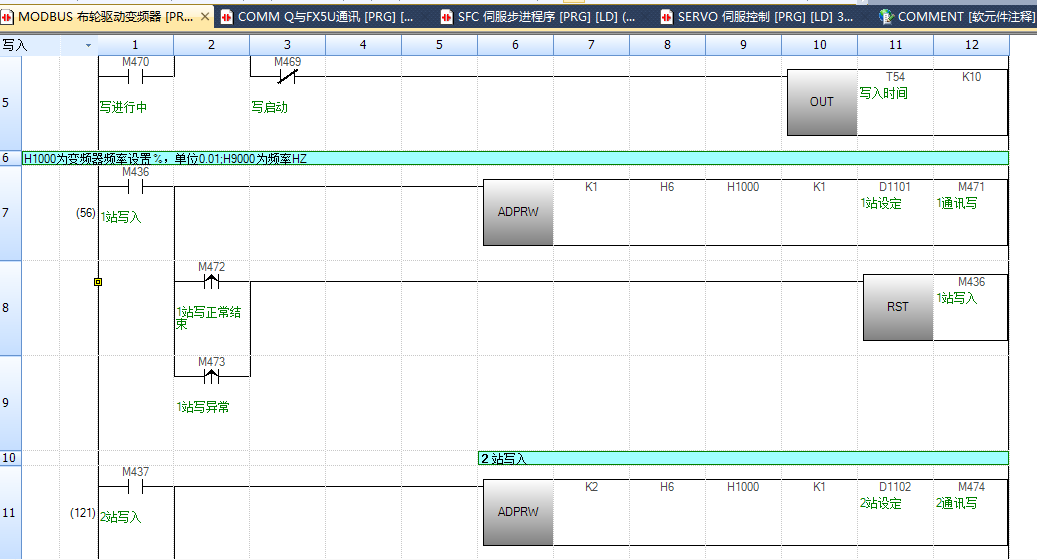The width and height of the screenshot is (1037, 560).
Task: Select the ADPRW block in row 7
Action: [x=518, y=213]
